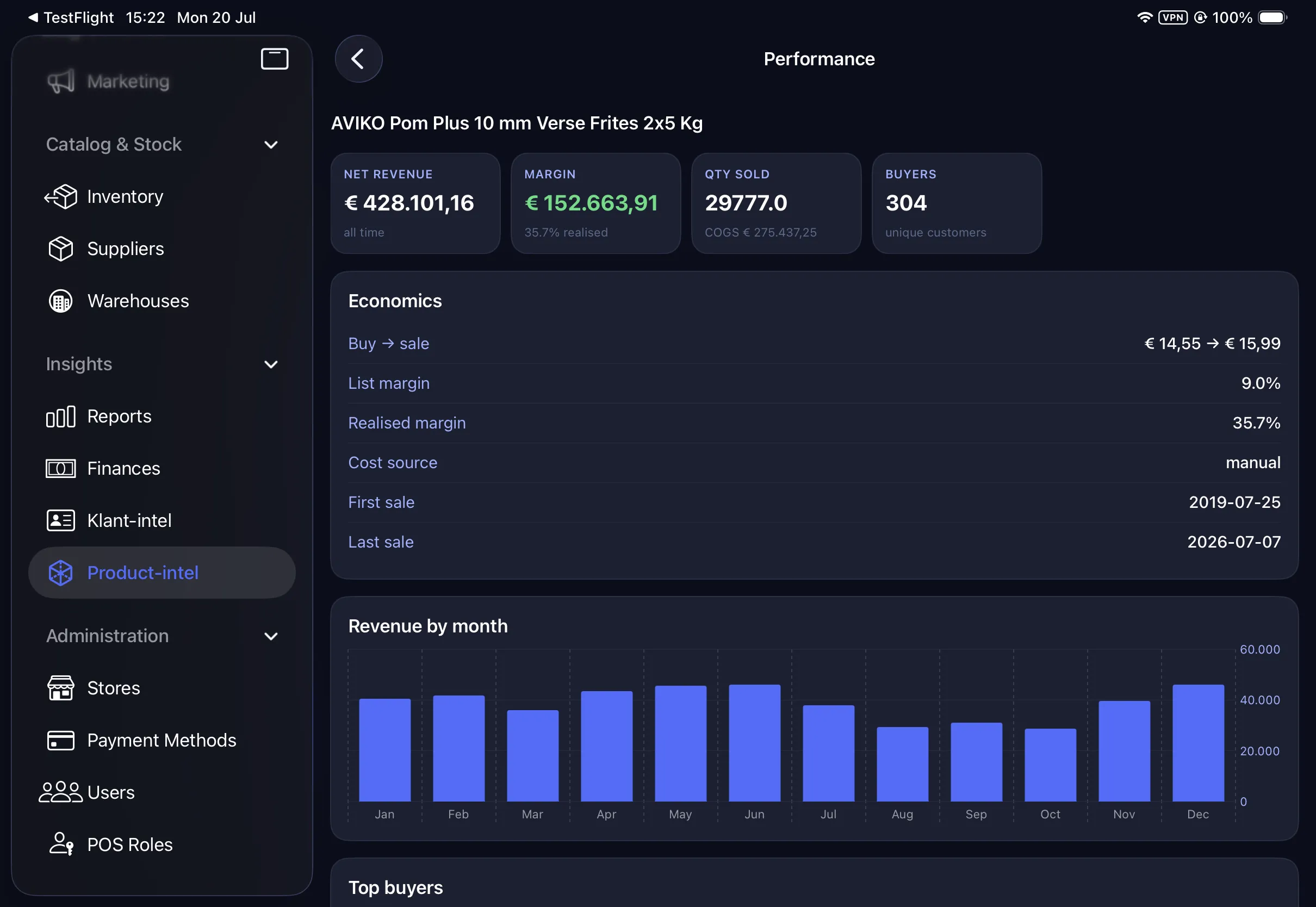This screenshot has height=907, width=1316.
Task: Click the Economics section heading
Action: tap(395, 301)
